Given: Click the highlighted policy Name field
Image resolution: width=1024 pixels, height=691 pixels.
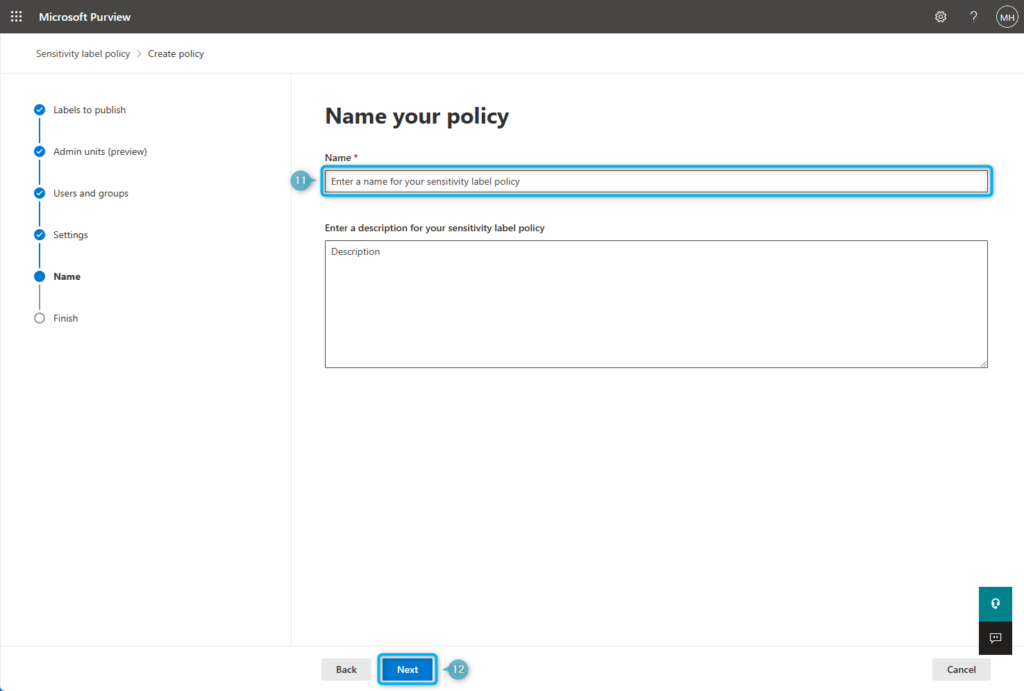Looking at the screenshot, I should pos(656,180).
